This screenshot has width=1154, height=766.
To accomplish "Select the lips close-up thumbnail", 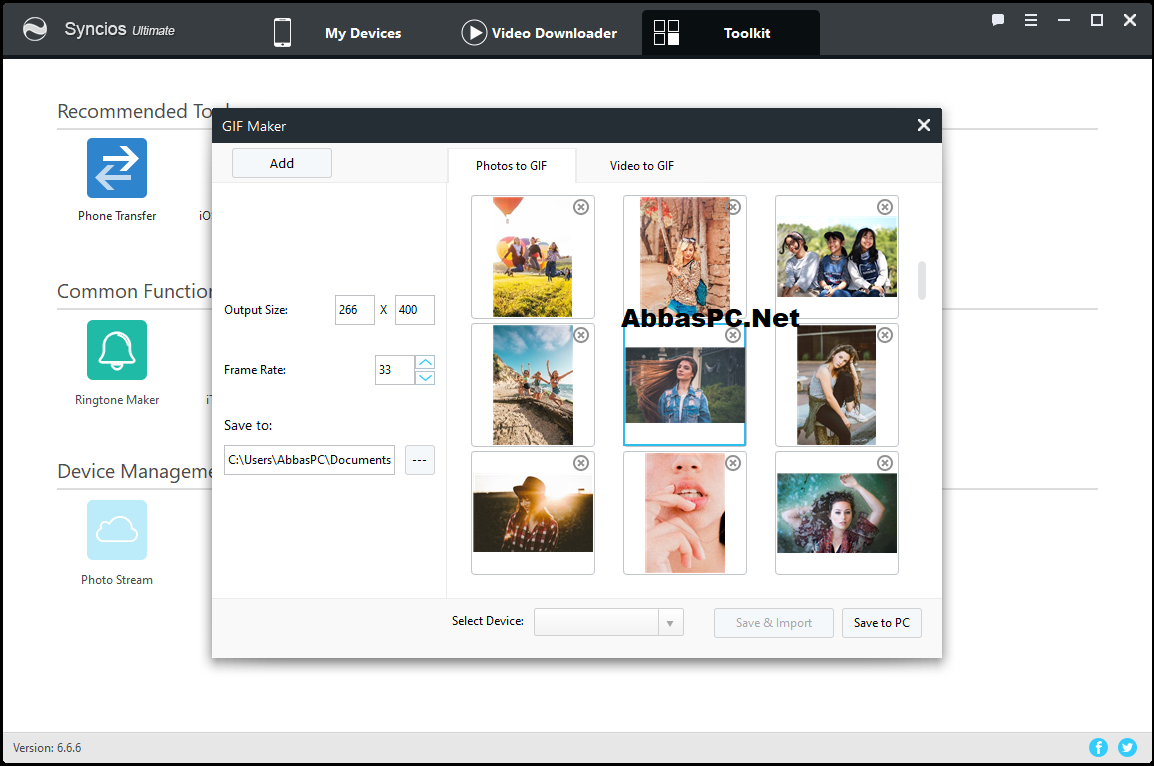I will pos(684,513).
